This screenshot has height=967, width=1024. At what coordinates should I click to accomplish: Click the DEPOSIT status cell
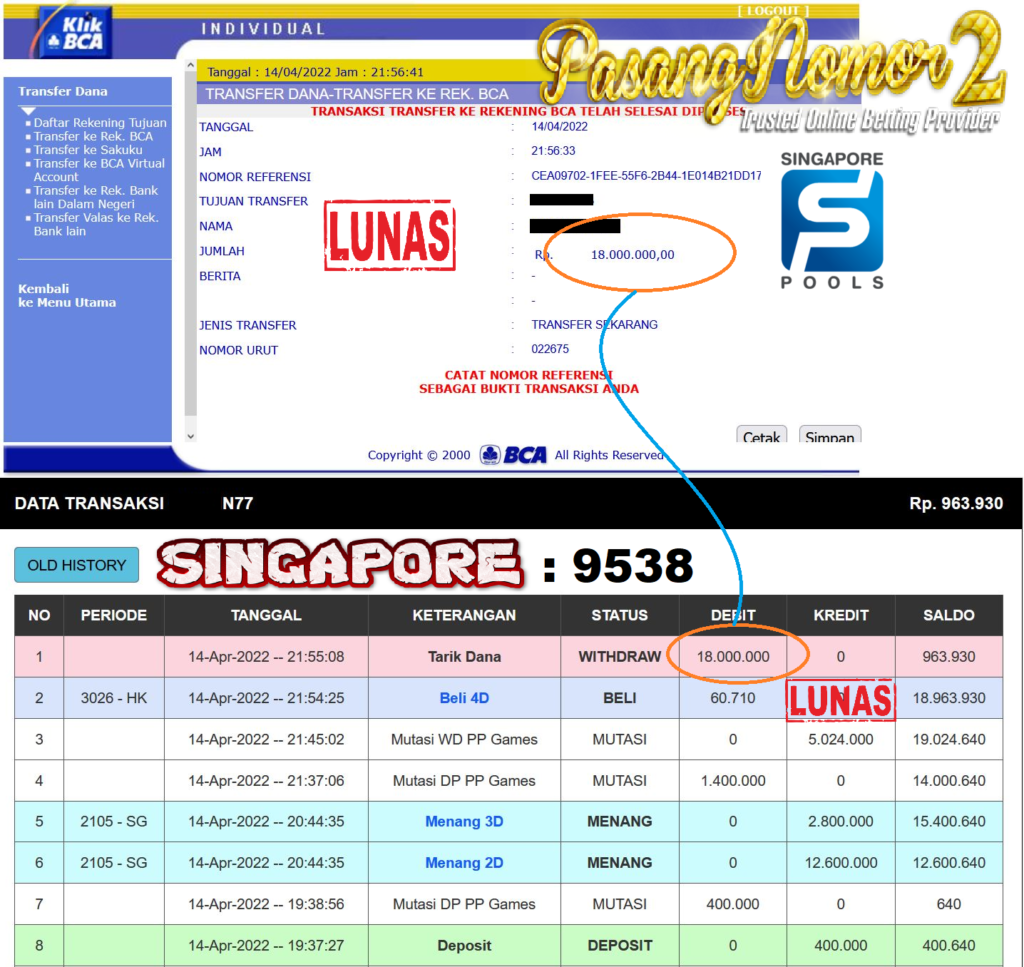tap(620, 945)
